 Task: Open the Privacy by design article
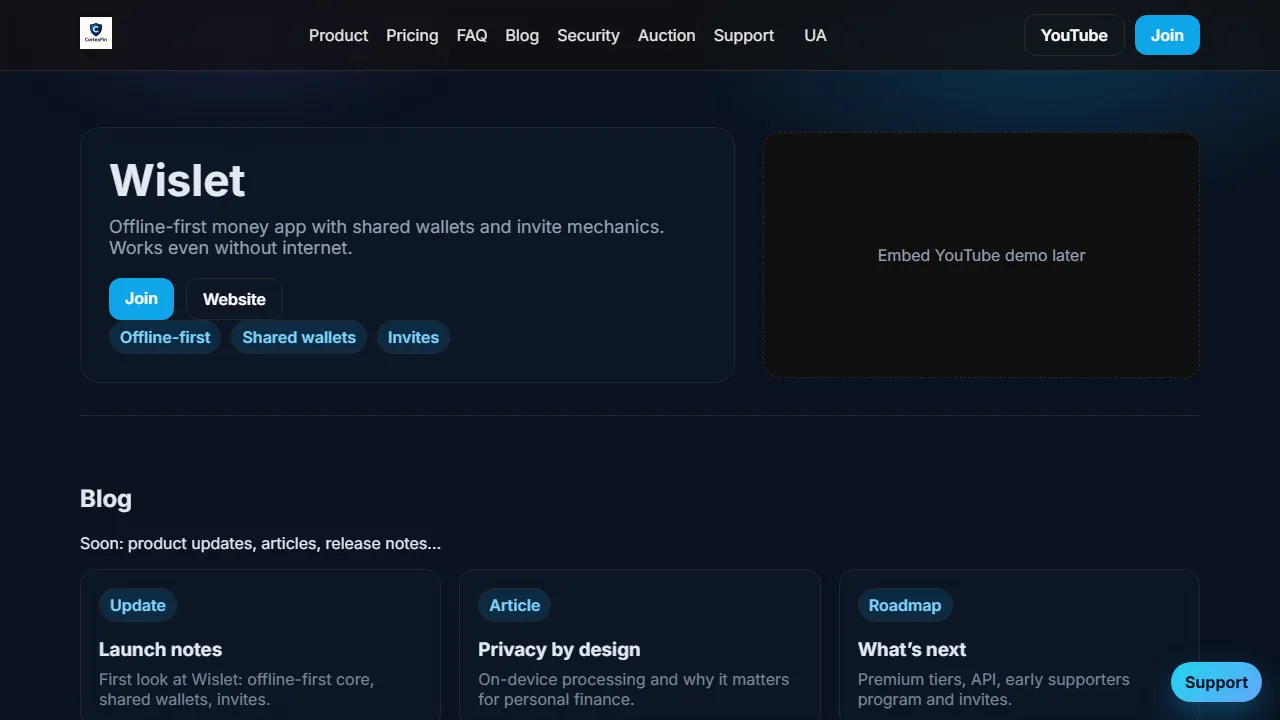559,649
